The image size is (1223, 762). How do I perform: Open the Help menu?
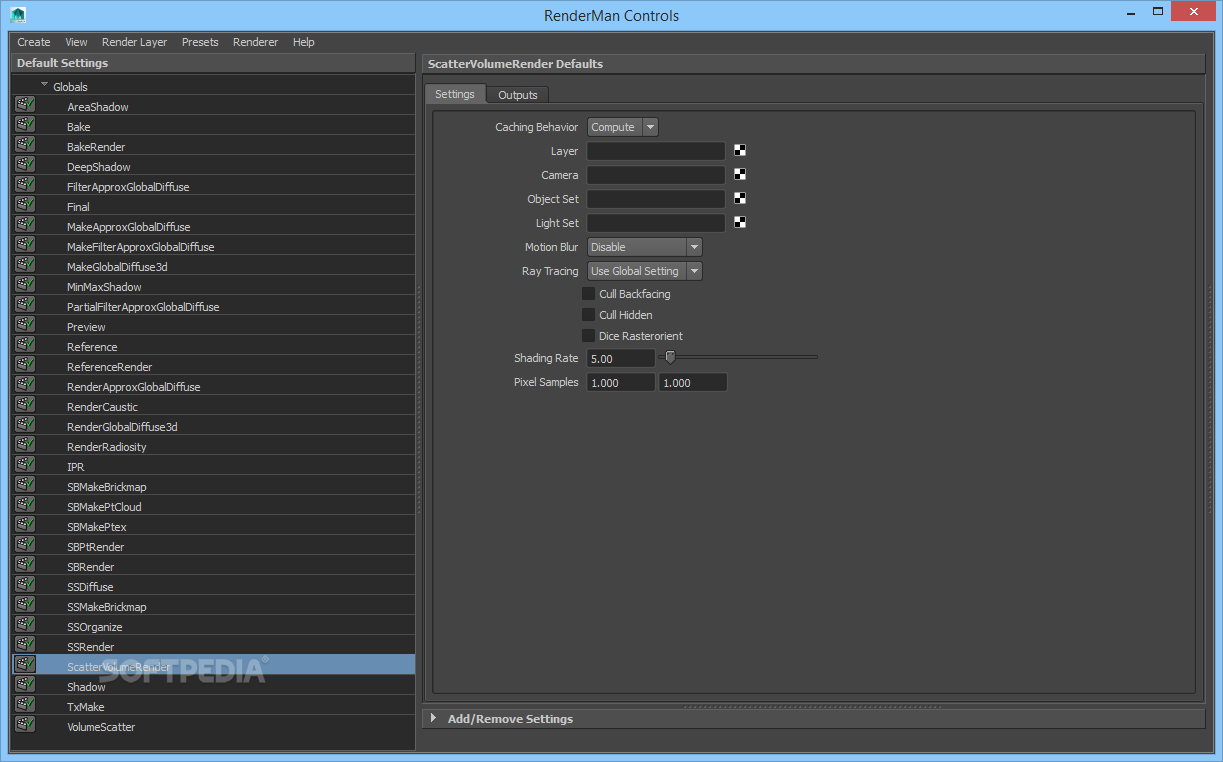point(304,42)
